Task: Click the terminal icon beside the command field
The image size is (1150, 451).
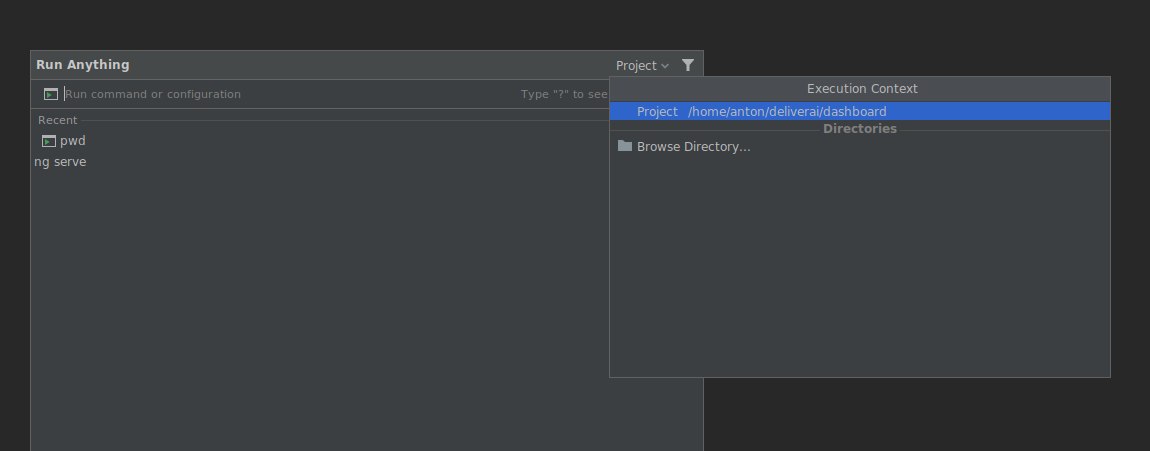Action: coord(51,94)
